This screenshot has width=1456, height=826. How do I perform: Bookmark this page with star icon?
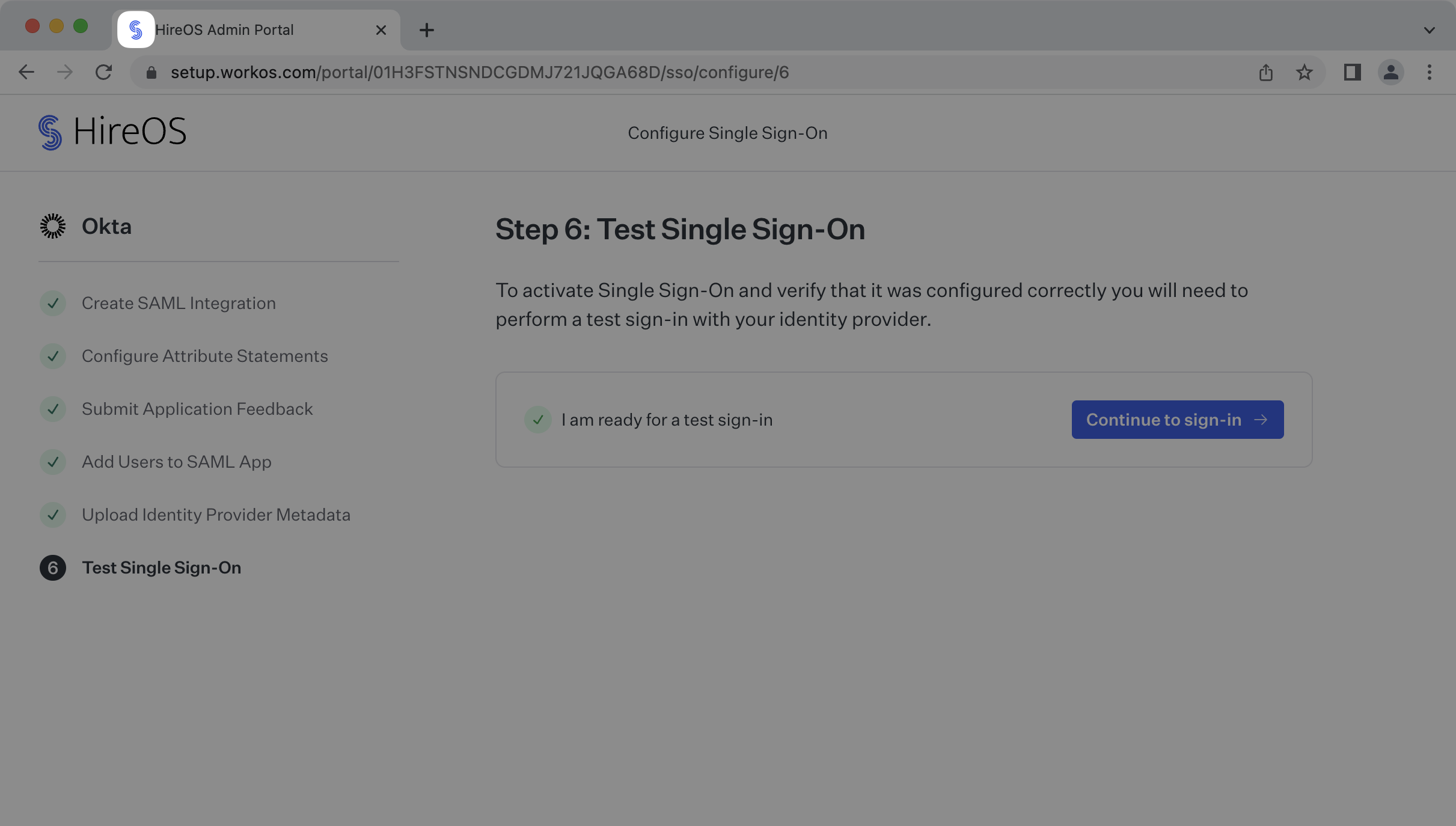(x=1304, y=72)
